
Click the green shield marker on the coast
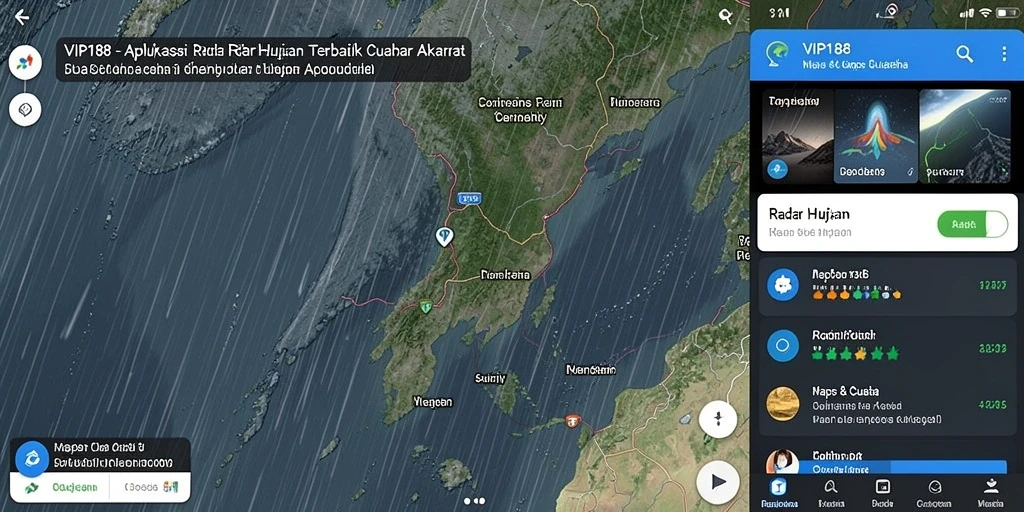tap(425, 305)
